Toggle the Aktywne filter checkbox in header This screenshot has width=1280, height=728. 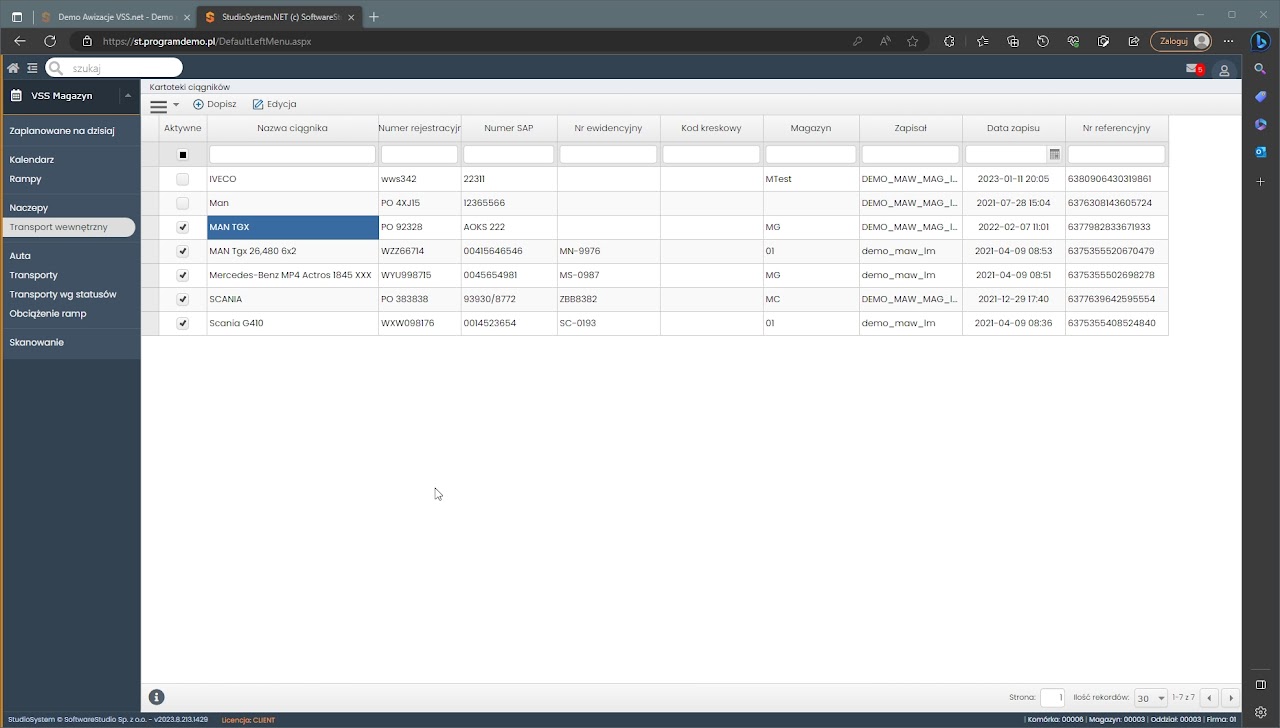182,155
